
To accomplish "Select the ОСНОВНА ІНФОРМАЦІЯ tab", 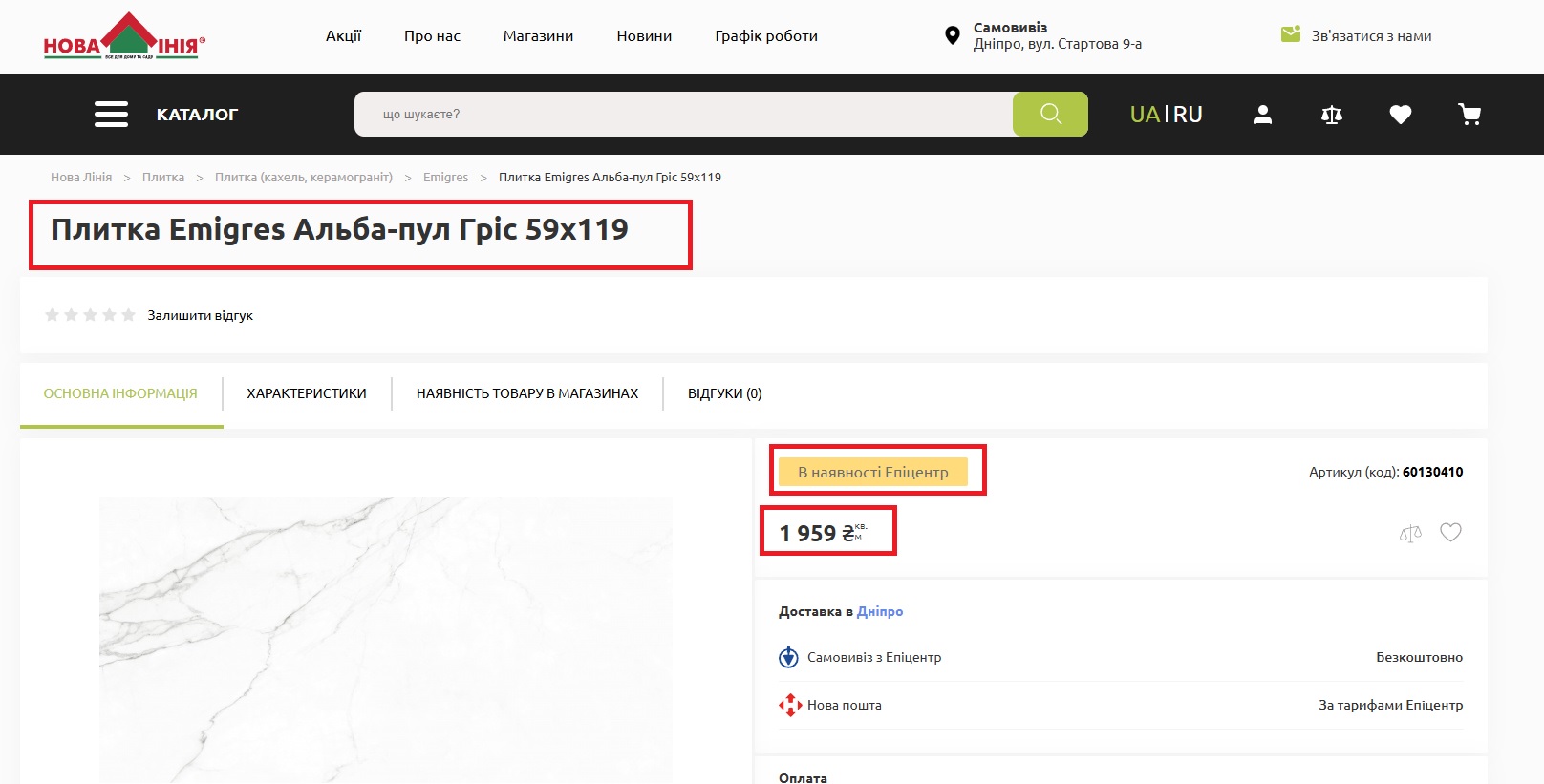I will pyautogui.click(x=120, y=393).
